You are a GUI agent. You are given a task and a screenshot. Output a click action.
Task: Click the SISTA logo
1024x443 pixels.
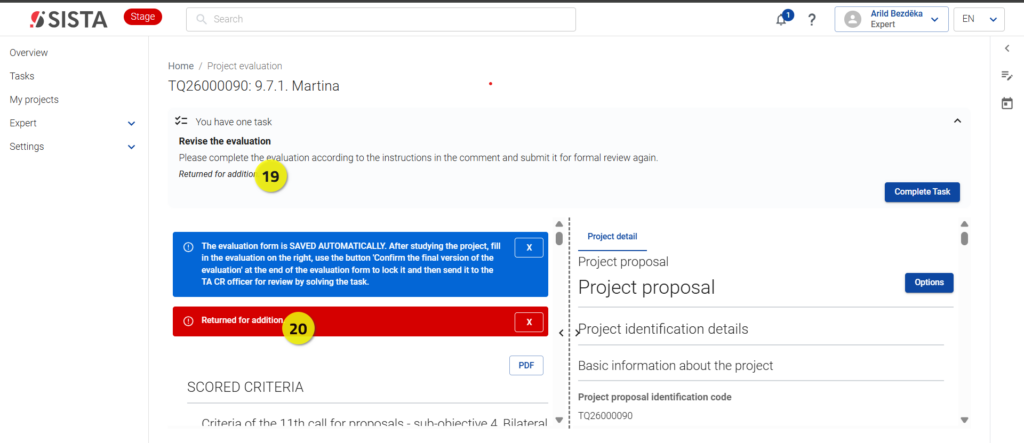click(69, 20)
